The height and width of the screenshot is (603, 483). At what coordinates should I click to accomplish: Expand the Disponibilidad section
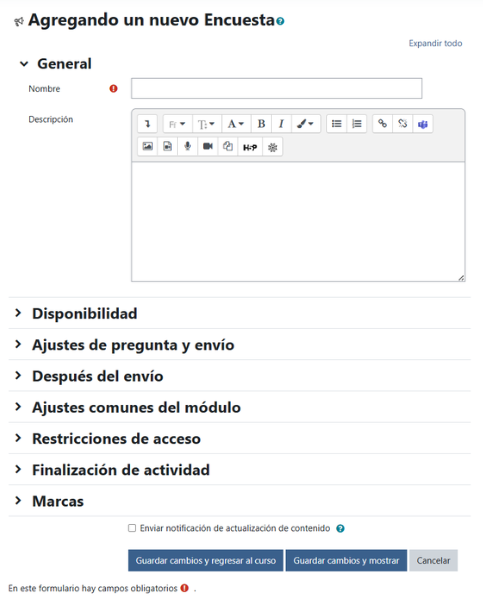tap(18, 313)
